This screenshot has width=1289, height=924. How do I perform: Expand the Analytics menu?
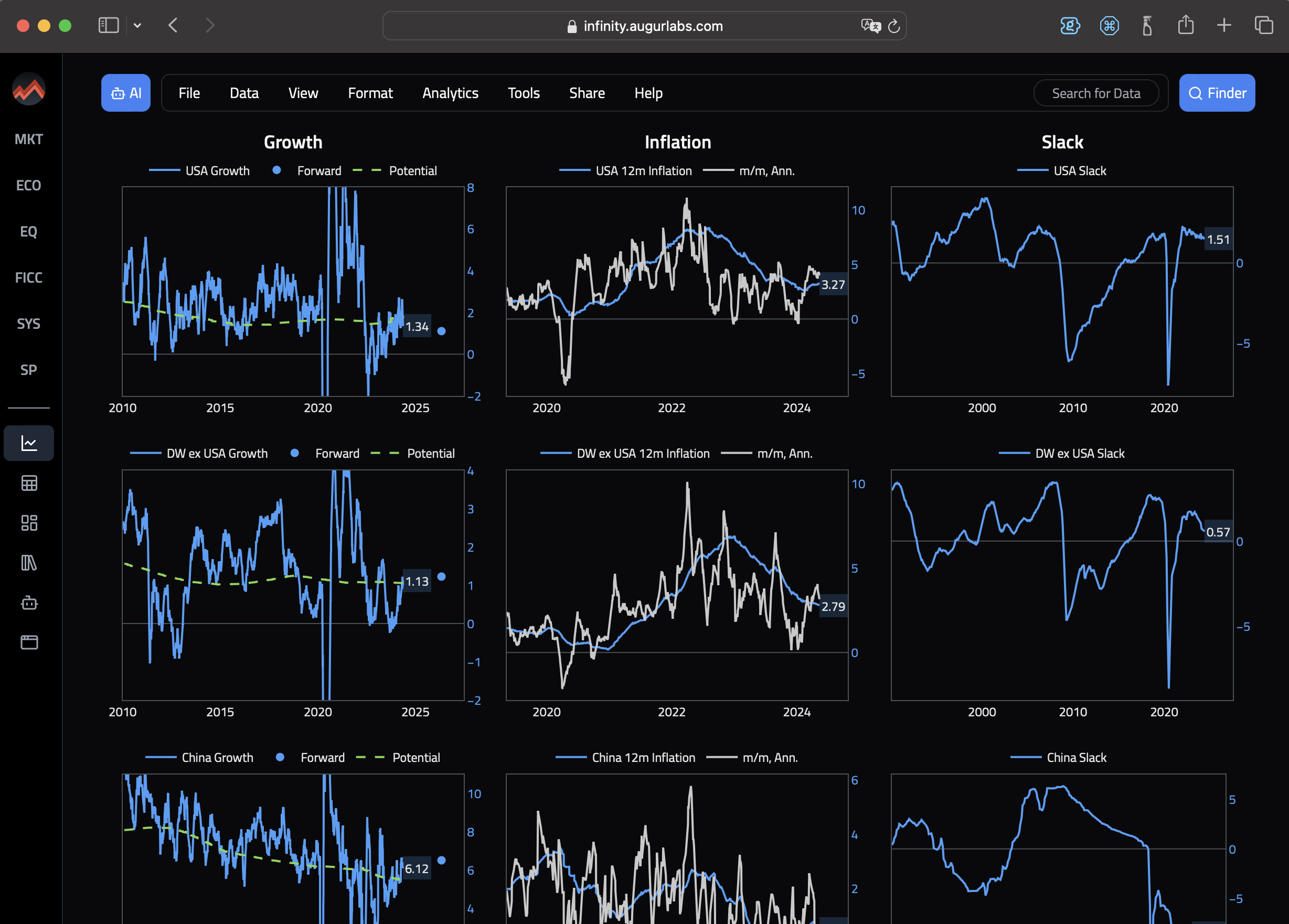click(450, 93)
